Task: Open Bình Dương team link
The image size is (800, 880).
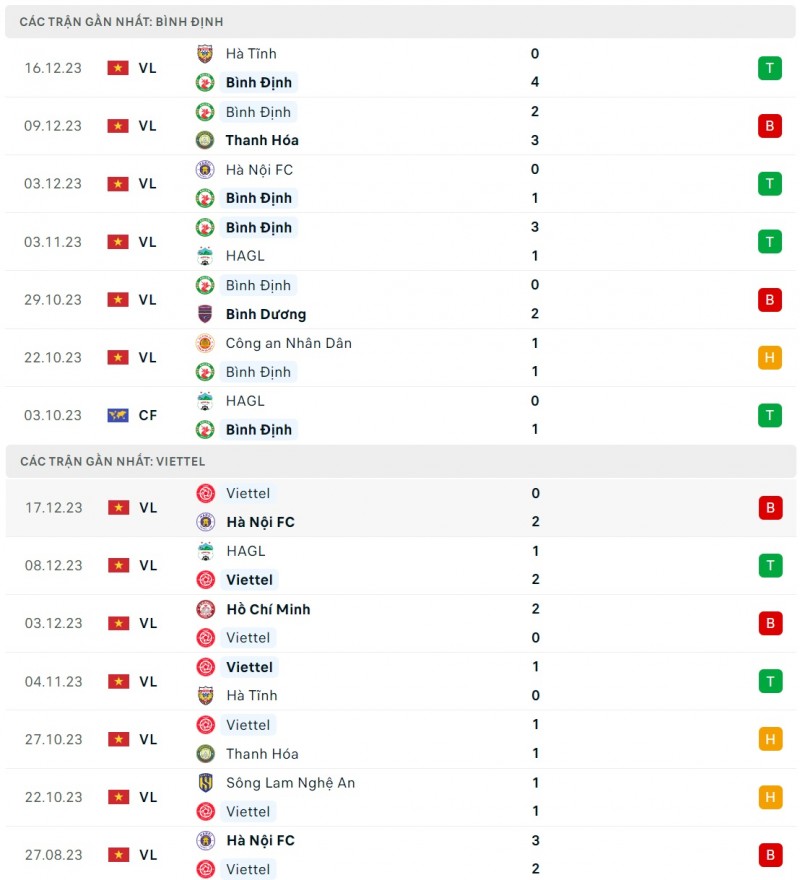Action: tap(266, 314)
